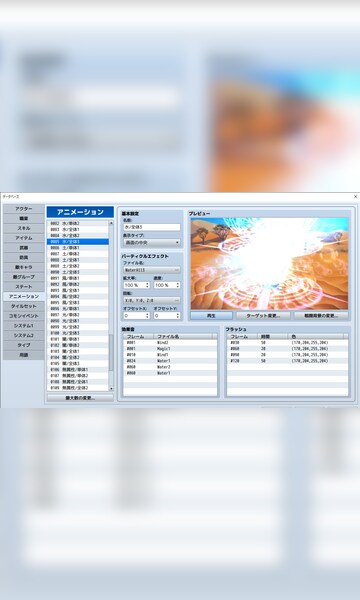
Task: Go to the システム1 tab
Action: pos(23,326)
